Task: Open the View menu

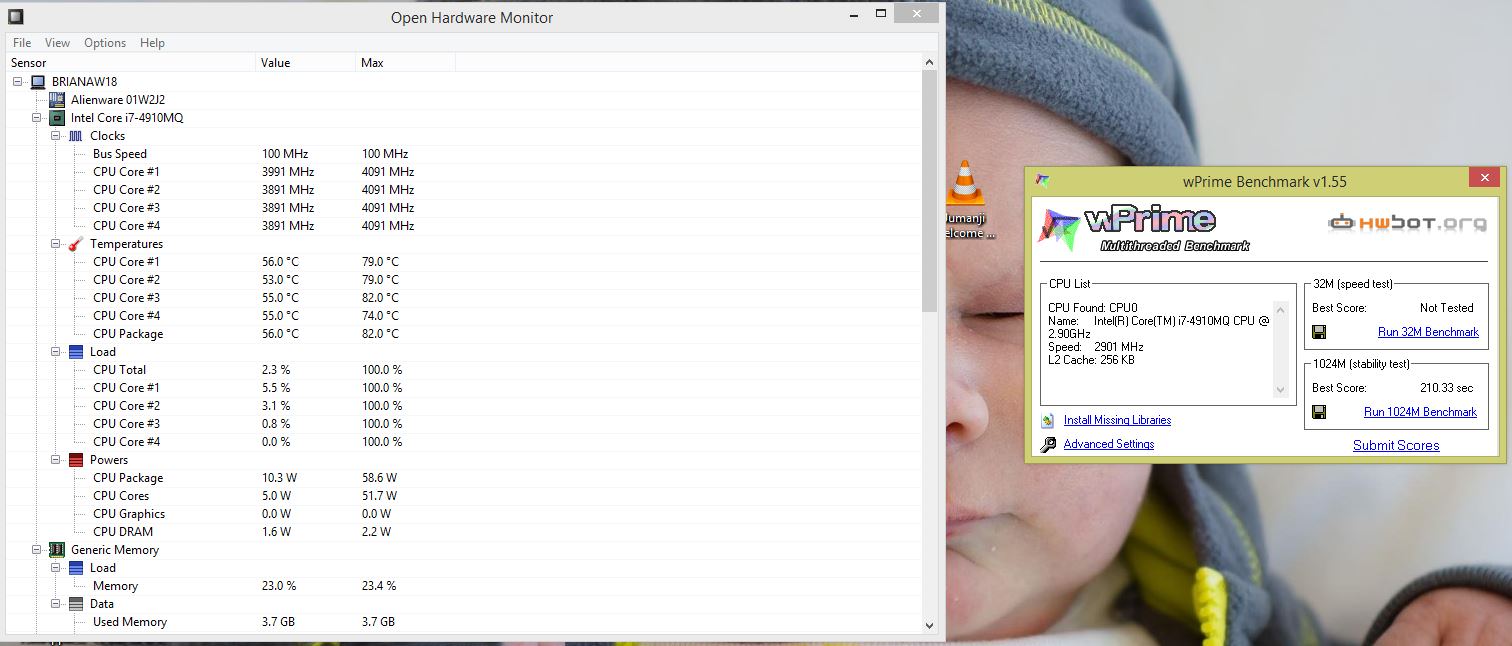Action: coord(58,43)
